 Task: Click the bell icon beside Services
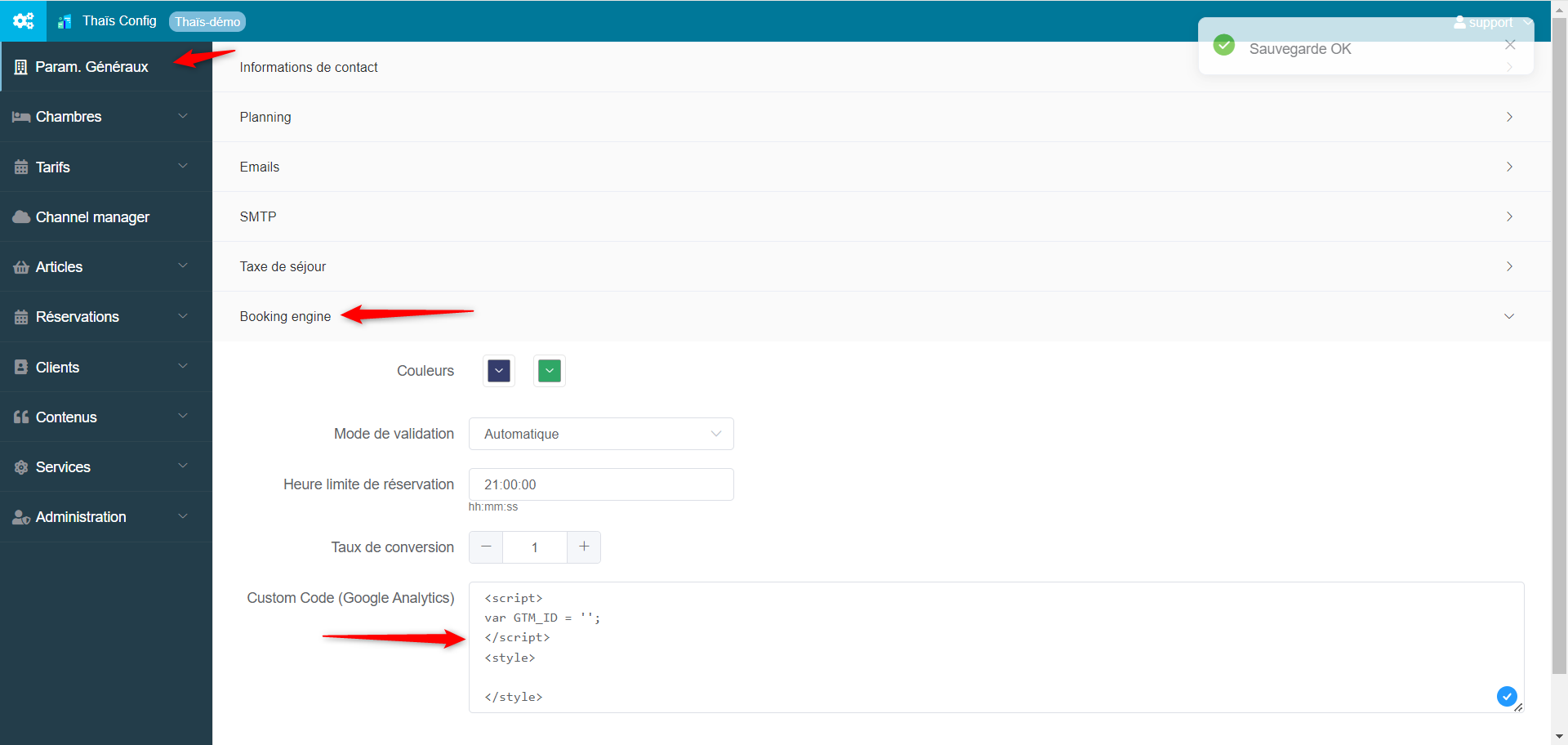[21, 467]
